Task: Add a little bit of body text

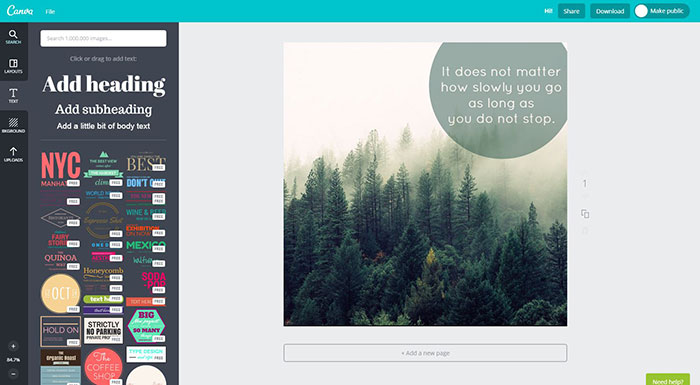Action: coord(103,126)
